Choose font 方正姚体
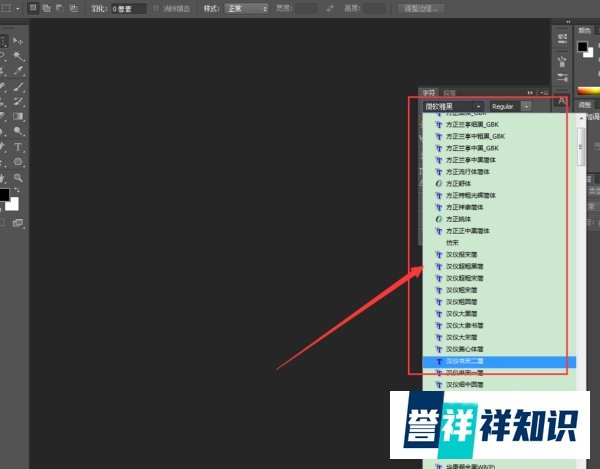600x469 pixels. tap(499, 219)
